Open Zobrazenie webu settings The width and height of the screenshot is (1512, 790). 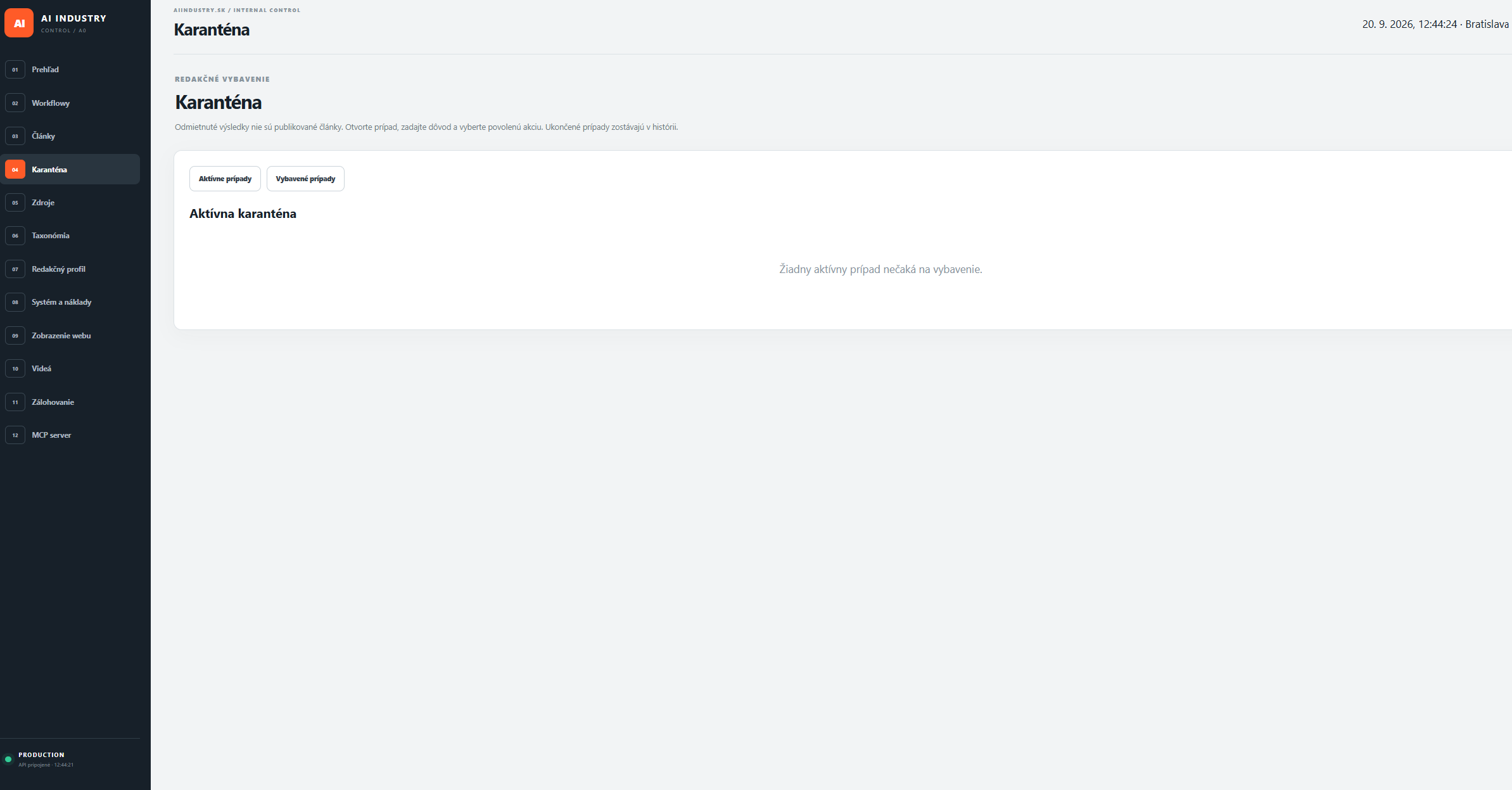(70, 336)
